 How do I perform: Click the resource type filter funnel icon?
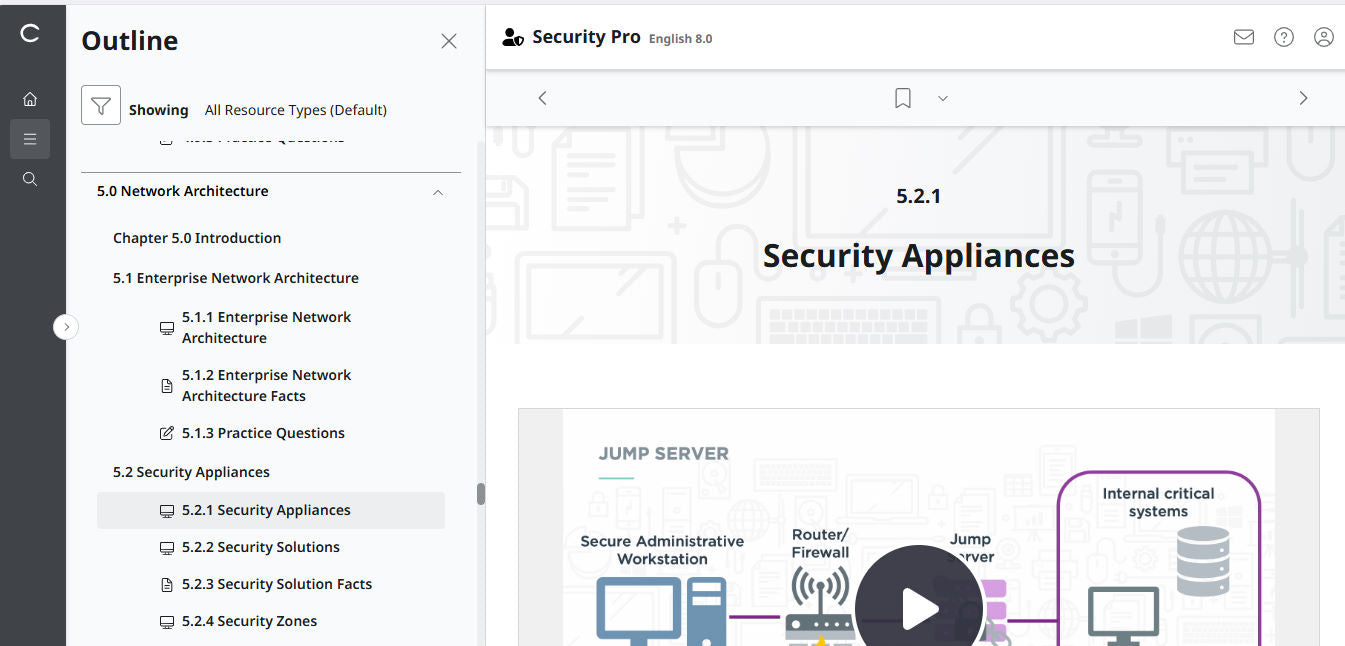(x=100, y=104)
